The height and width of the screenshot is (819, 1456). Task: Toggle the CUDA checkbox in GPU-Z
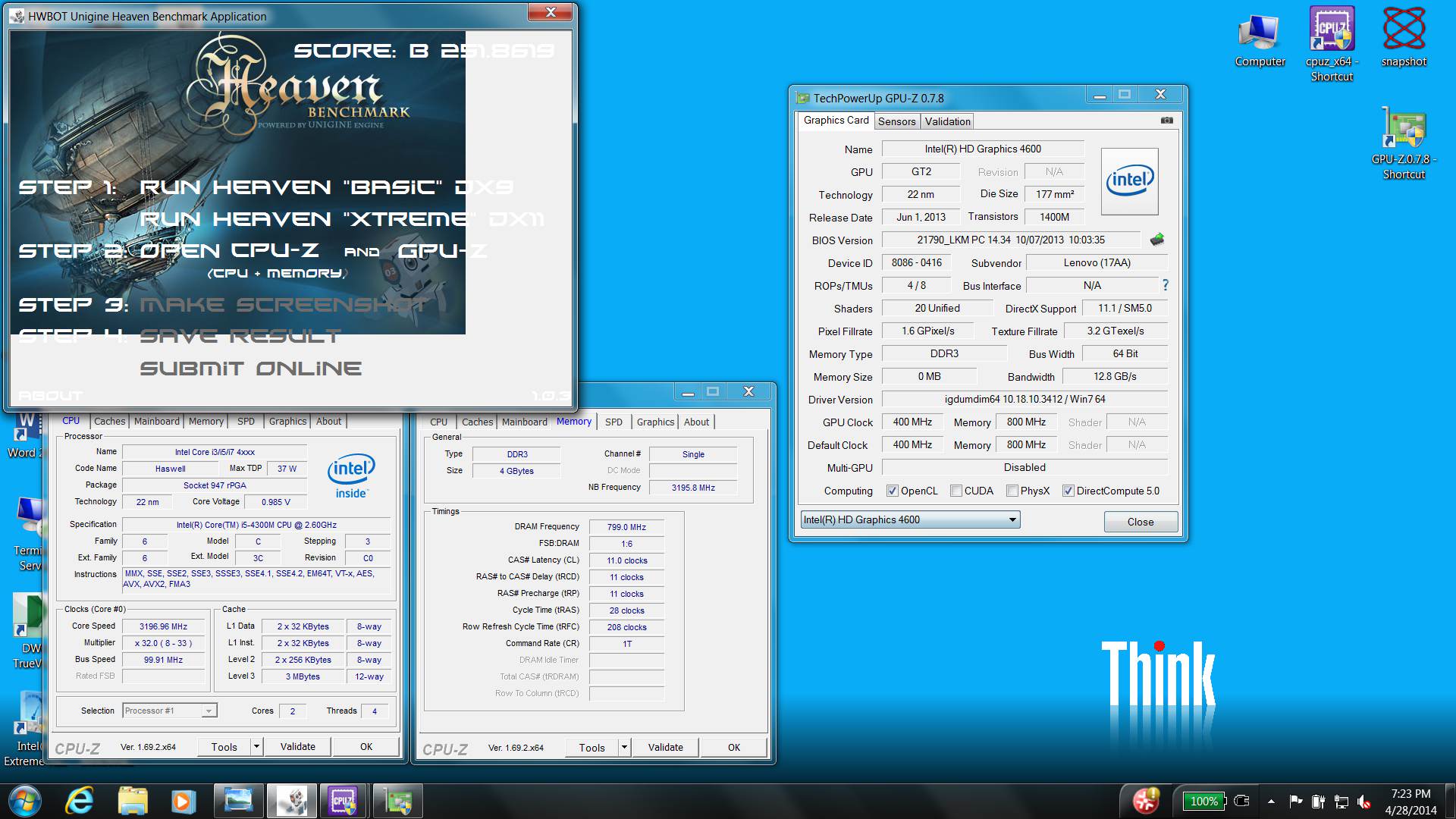click(956, 491)
